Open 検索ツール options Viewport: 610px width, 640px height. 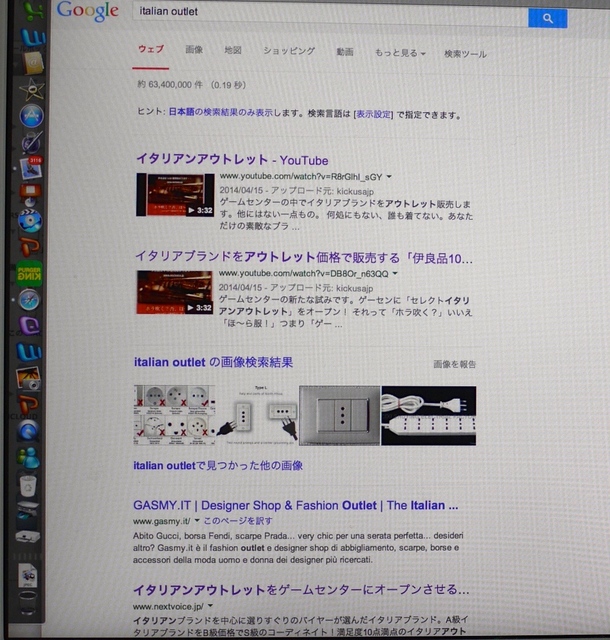tap(465, 54)
